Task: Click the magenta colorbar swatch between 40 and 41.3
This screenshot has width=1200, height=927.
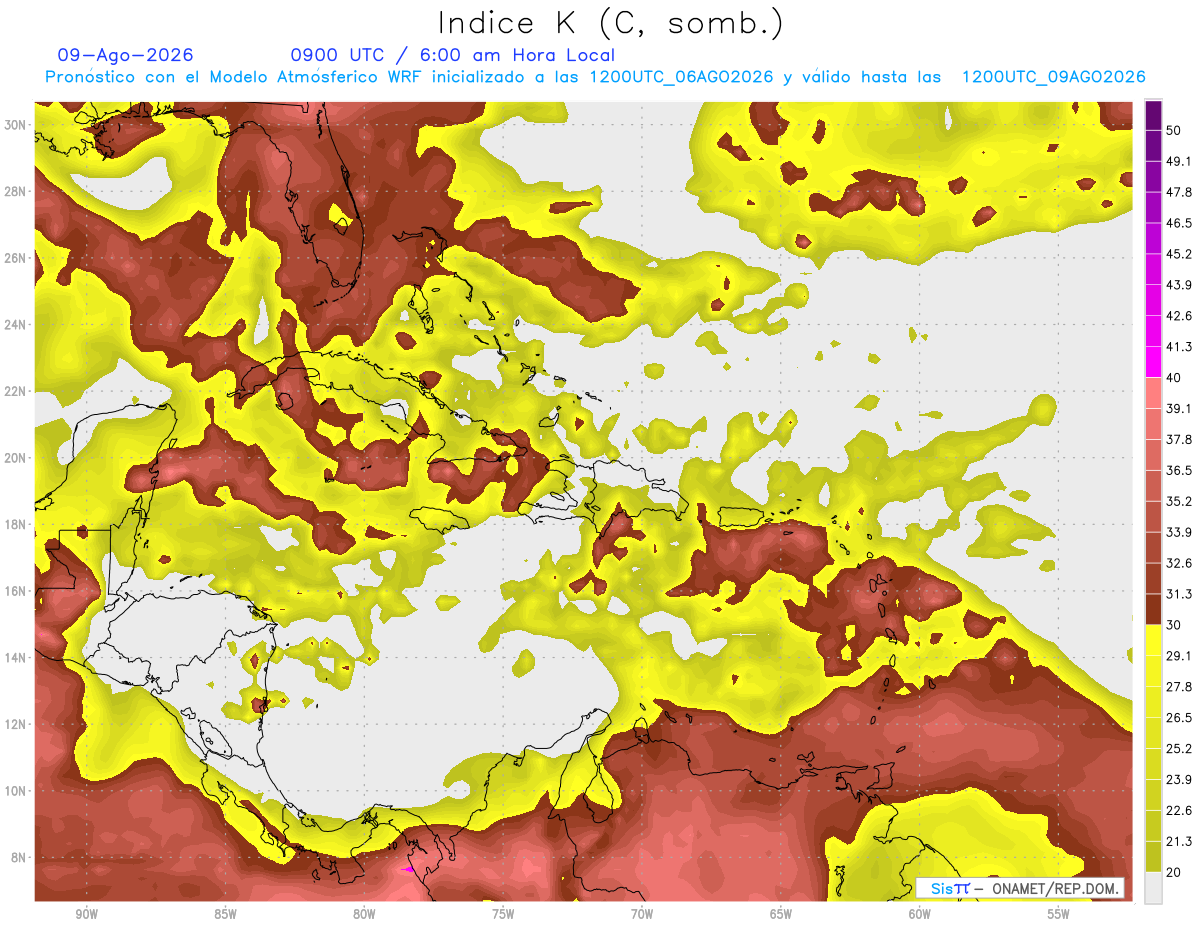Action: 1153,362
